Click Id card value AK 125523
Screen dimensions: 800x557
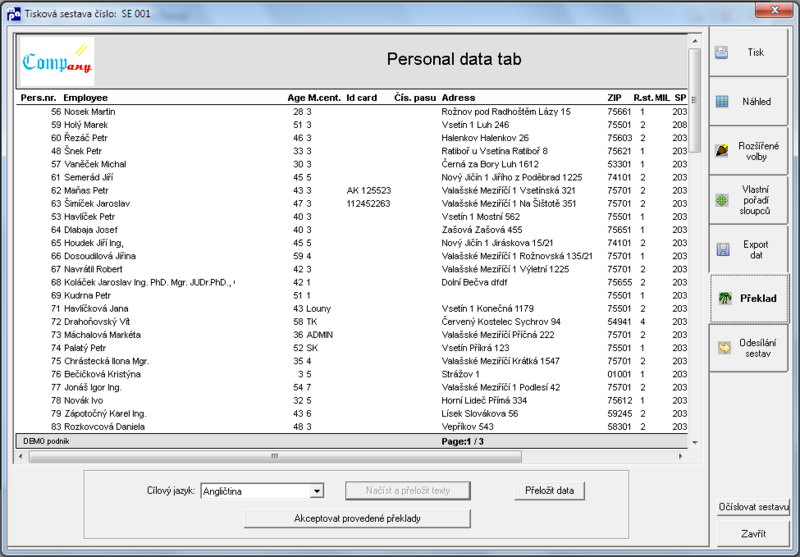pyautogui.click(x=368, y=191)
